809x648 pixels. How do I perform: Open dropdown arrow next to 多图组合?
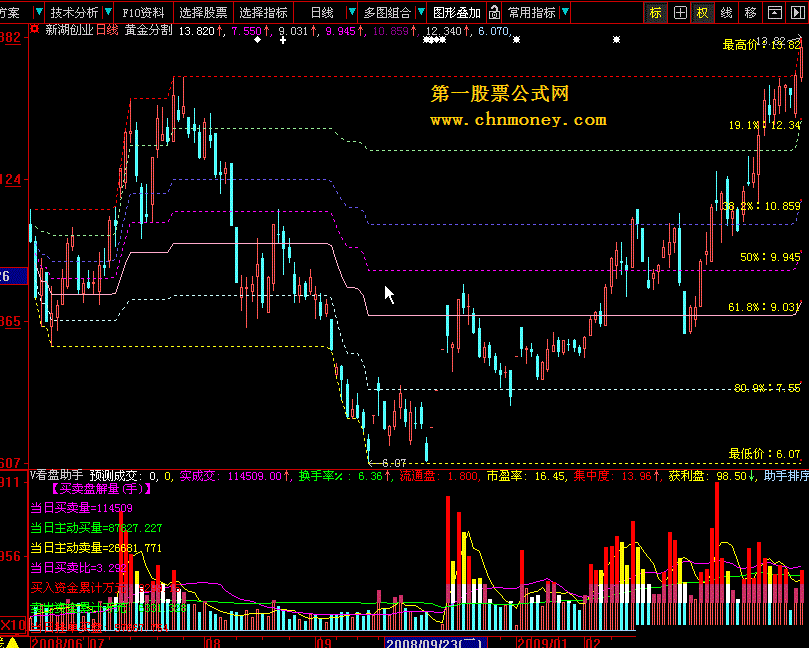[x=420, y=12]
